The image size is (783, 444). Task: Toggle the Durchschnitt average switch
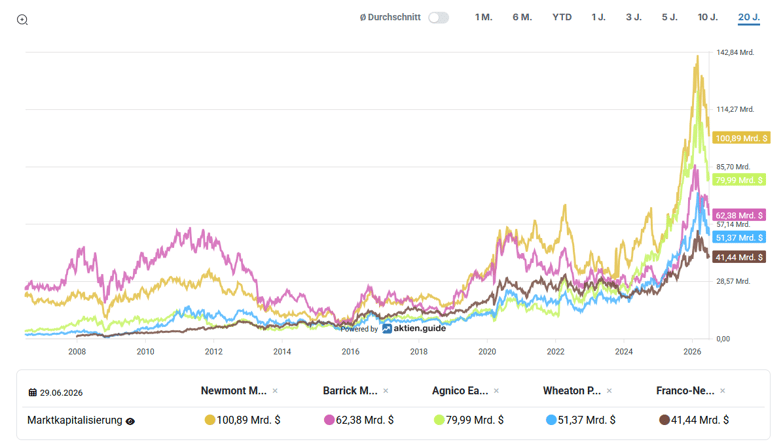(x=438, y=17)
